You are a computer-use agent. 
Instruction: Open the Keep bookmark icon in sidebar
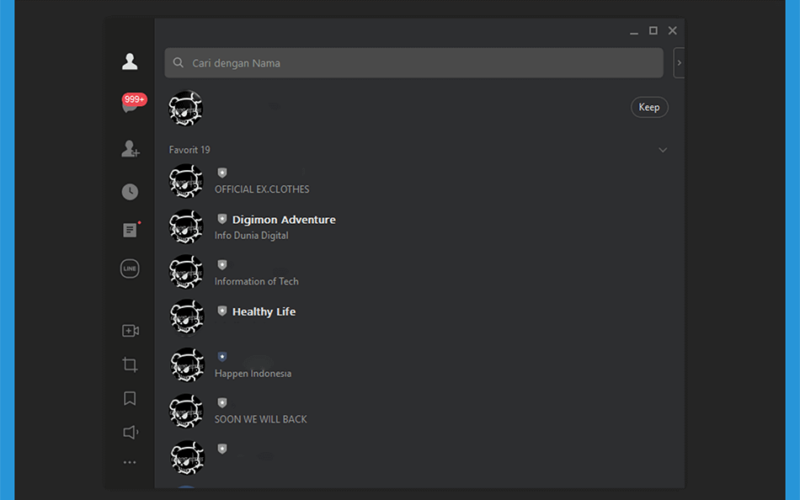[x=130, y=398]
